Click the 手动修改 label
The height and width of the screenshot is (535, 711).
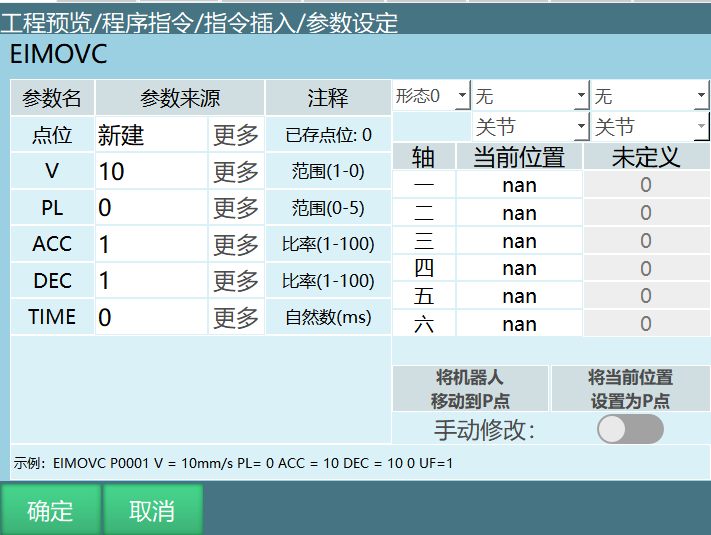click(484, 430)
